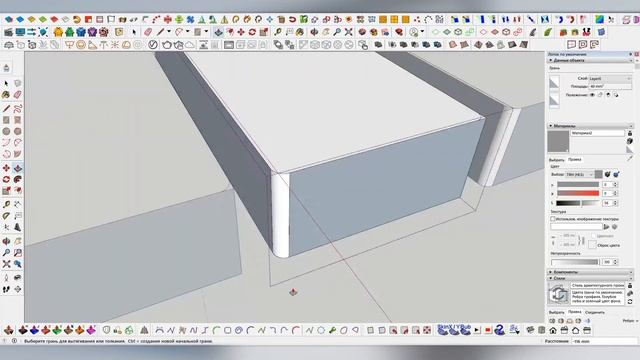
Task: Pick the Paint Bucket tool
Action: [x=6, y=95]
